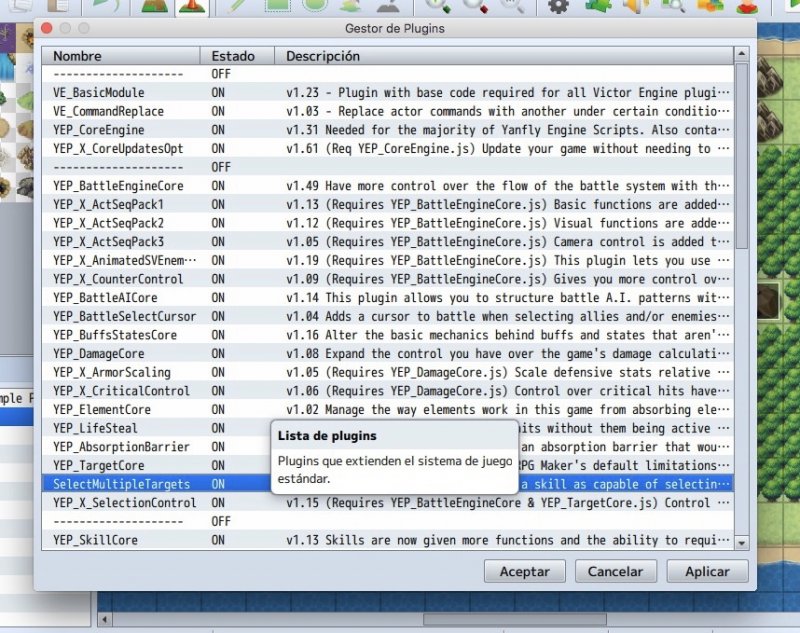The image size is (800, 633).
Task: Select the Event editing mode icon
Action: tap(192, 6)
